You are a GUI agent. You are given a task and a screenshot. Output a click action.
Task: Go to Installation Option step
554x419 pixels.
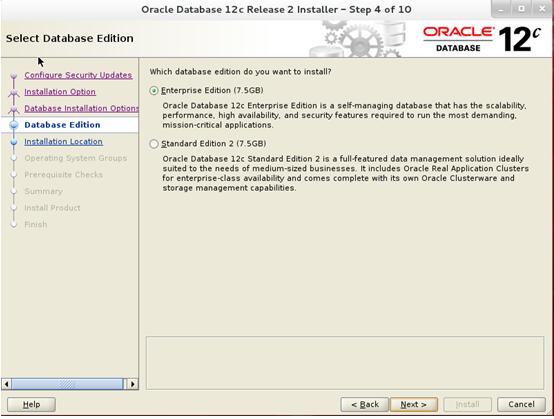[60, 92]
